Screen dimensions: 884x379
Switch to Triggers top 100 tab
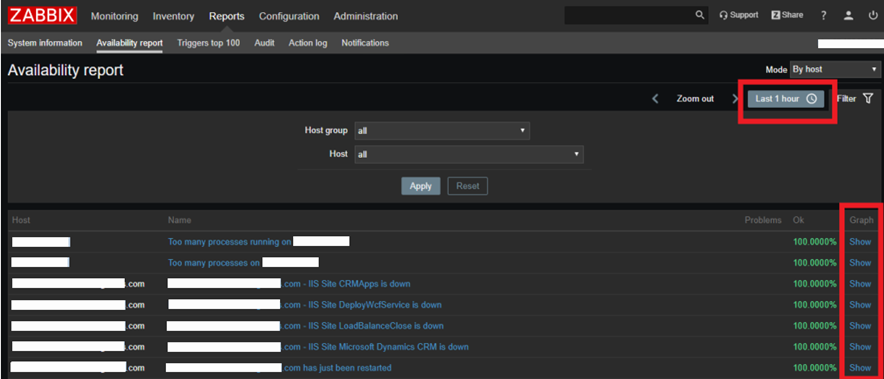209,43
